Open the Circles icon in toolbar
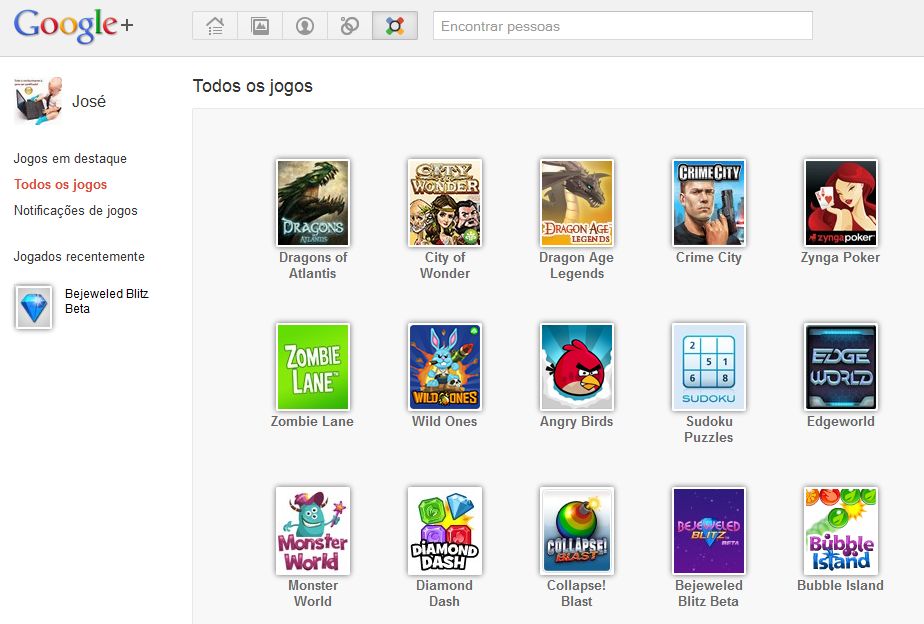This screenshot has height=624, width=924. pos(349,26)
